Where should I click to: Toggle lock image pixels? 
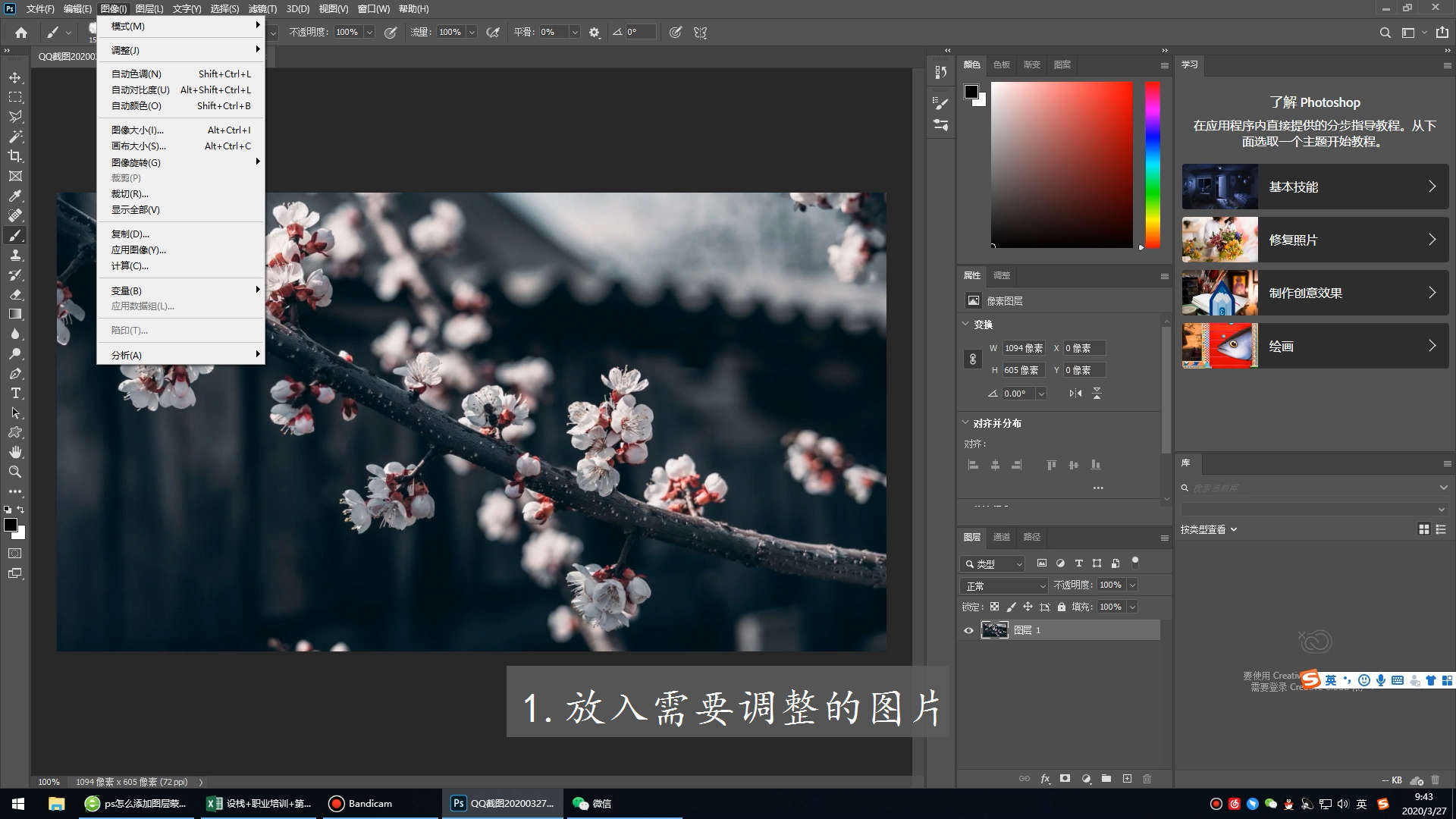pos(1011,607)
